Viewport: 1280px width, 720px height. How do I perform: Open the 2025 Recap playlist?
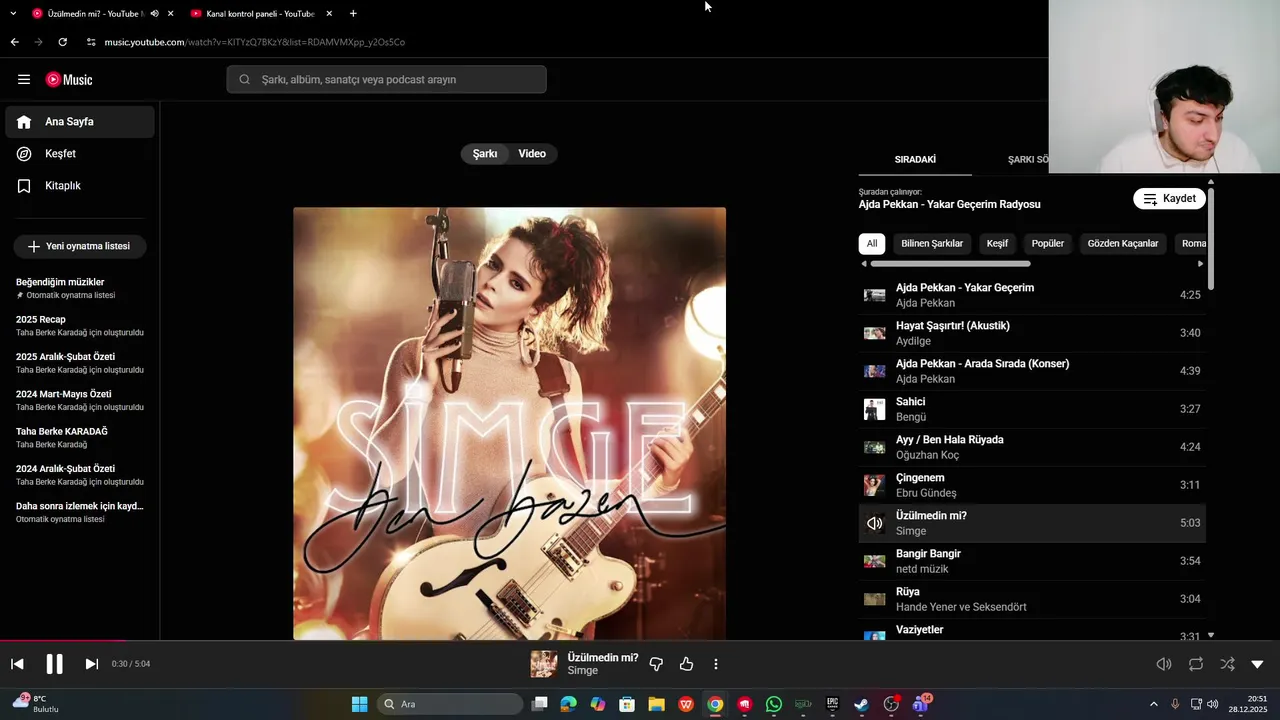click(80, 325)
